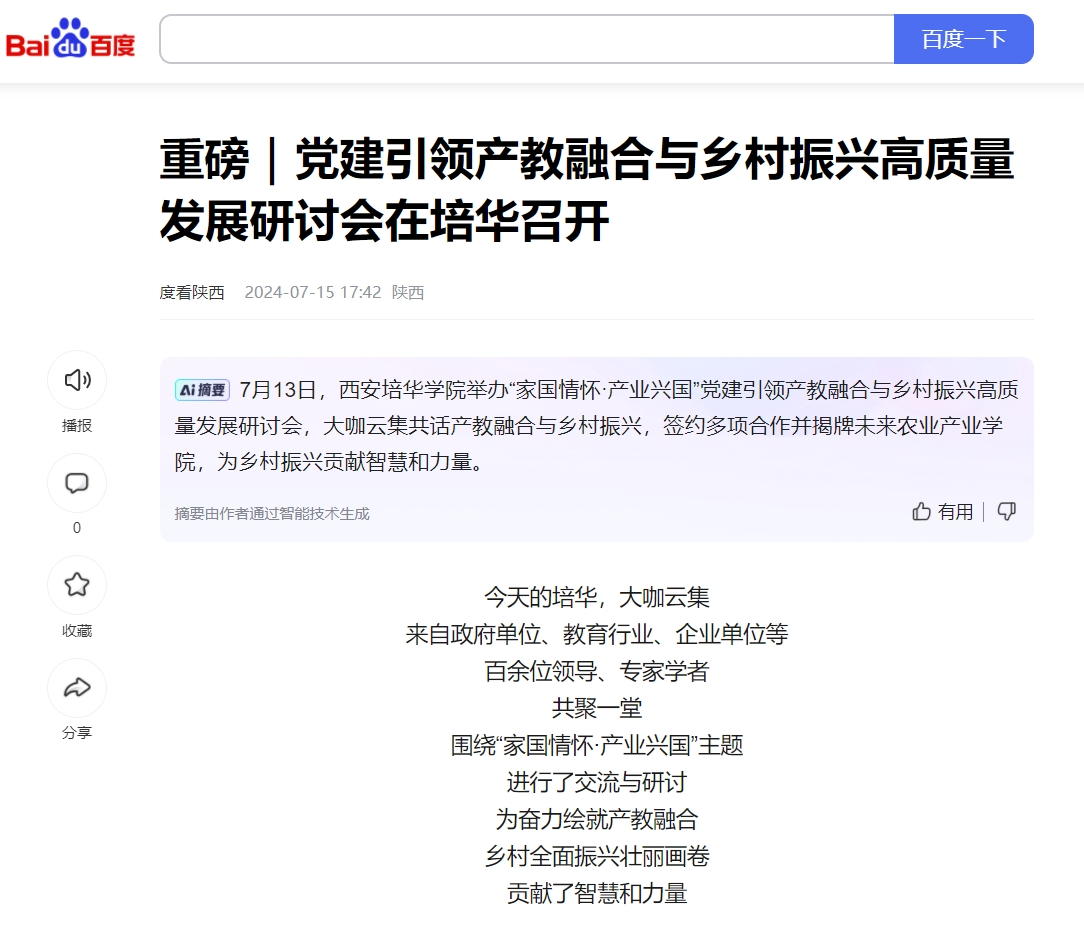Viewport: 1084px width, 935px height.
Task: Share the article using the arrow icon
Action: pyautogui.click(x=77, y=688)
